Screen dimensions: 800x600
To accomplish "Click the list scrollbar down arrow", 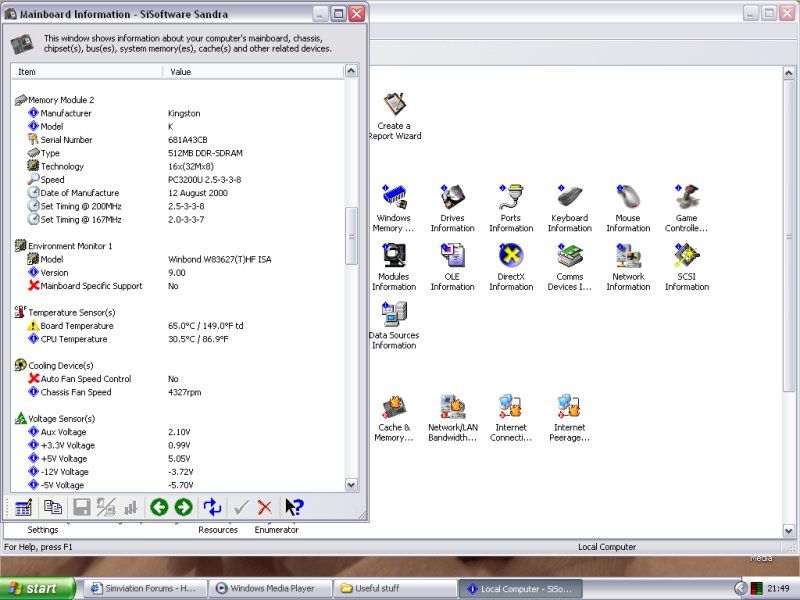I will 351,485.
